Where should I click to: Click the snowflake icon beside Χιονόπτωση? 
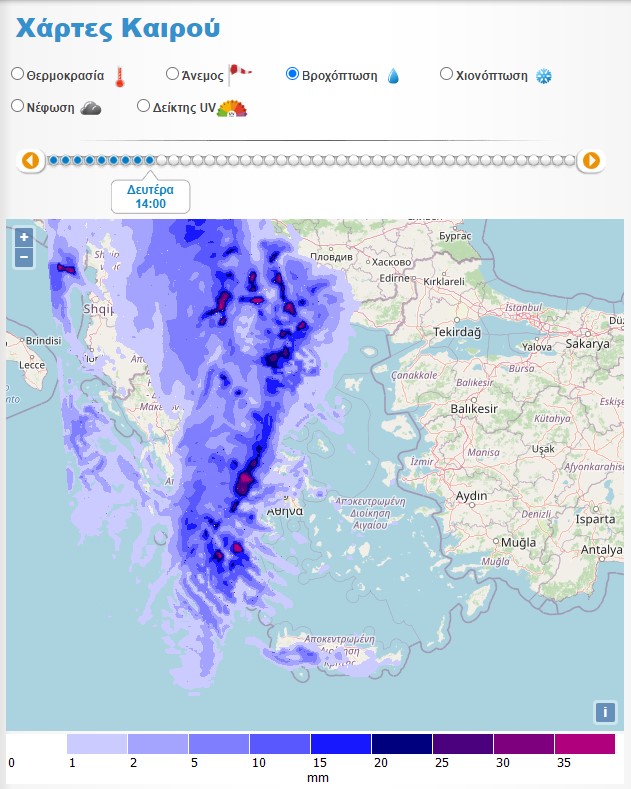tap(544, 76)
